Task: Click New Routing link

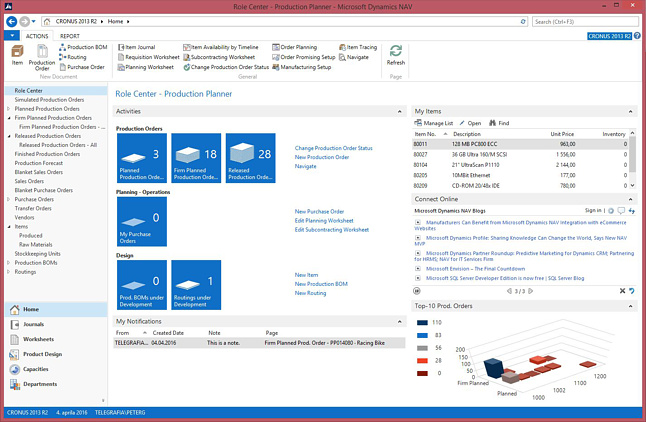Action: pyautogui.click(x=310, y=293)
